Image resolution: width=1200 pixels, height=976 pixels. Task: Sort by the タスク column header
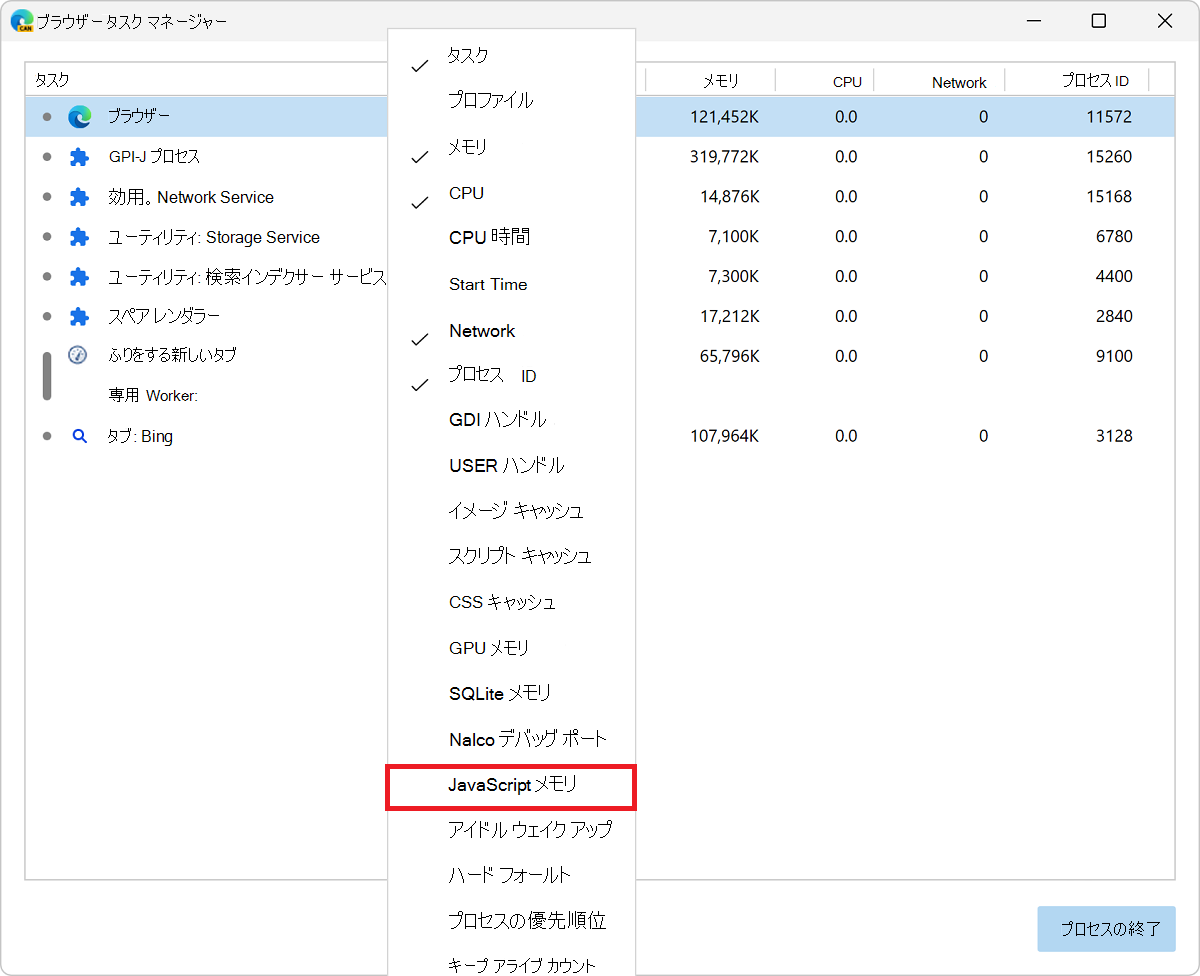click(52, 80)
